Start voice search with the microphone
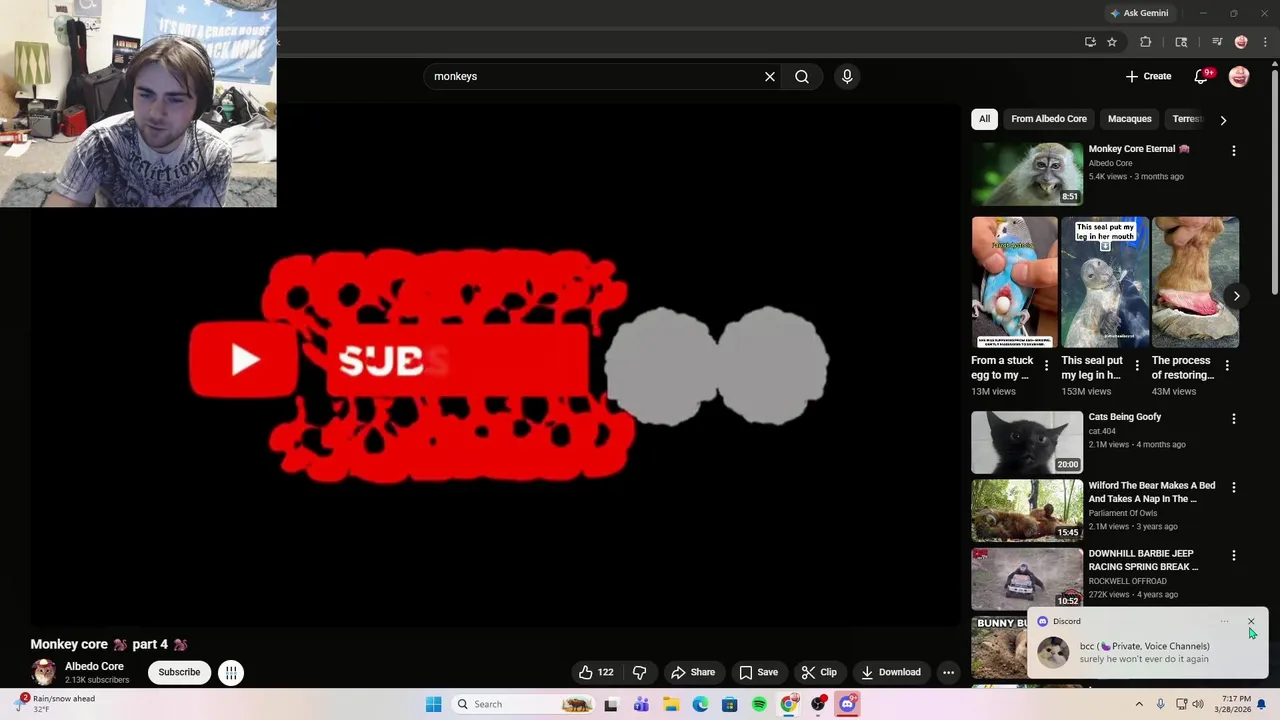The height and width of the screenshot is (720, 1280). (847, 76)
